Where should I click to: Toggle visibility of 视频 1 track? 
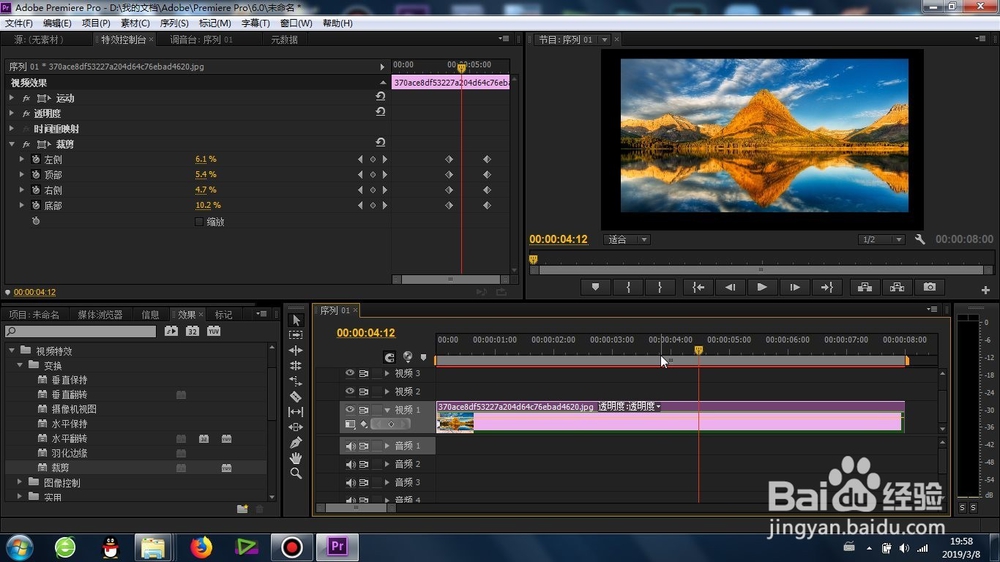click(349, 410)
